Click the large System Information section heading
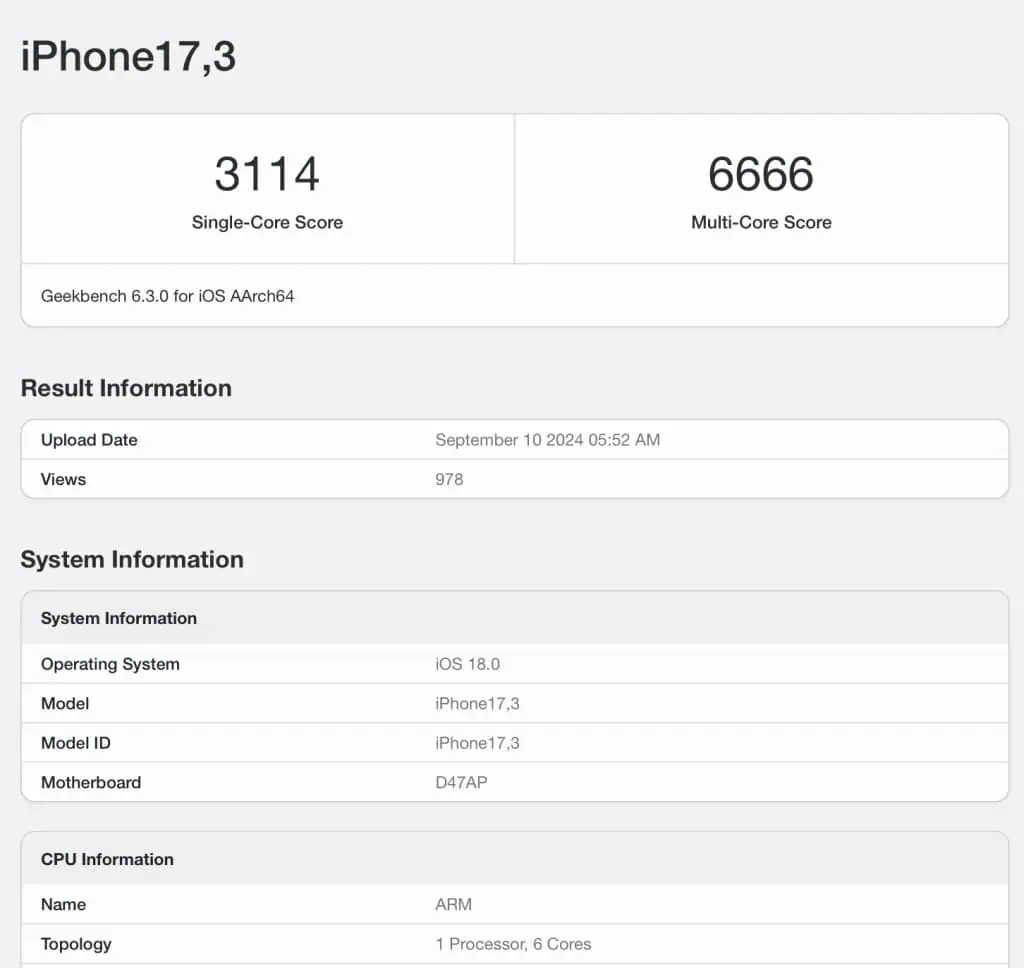 [x=132, y=559]
